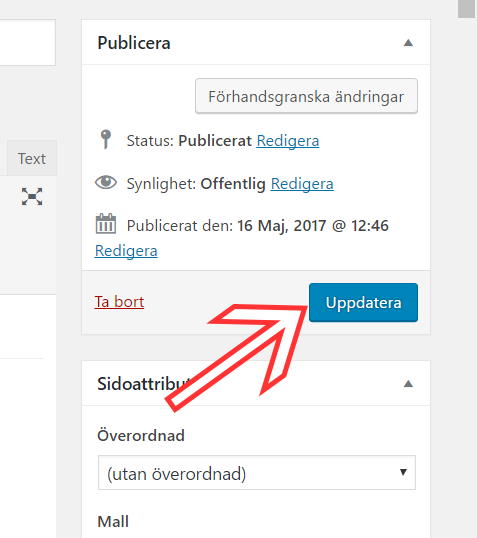Click the blue Uppdatera button
Viewport: 477px width, 538px height.
click(x=363, y=303)
